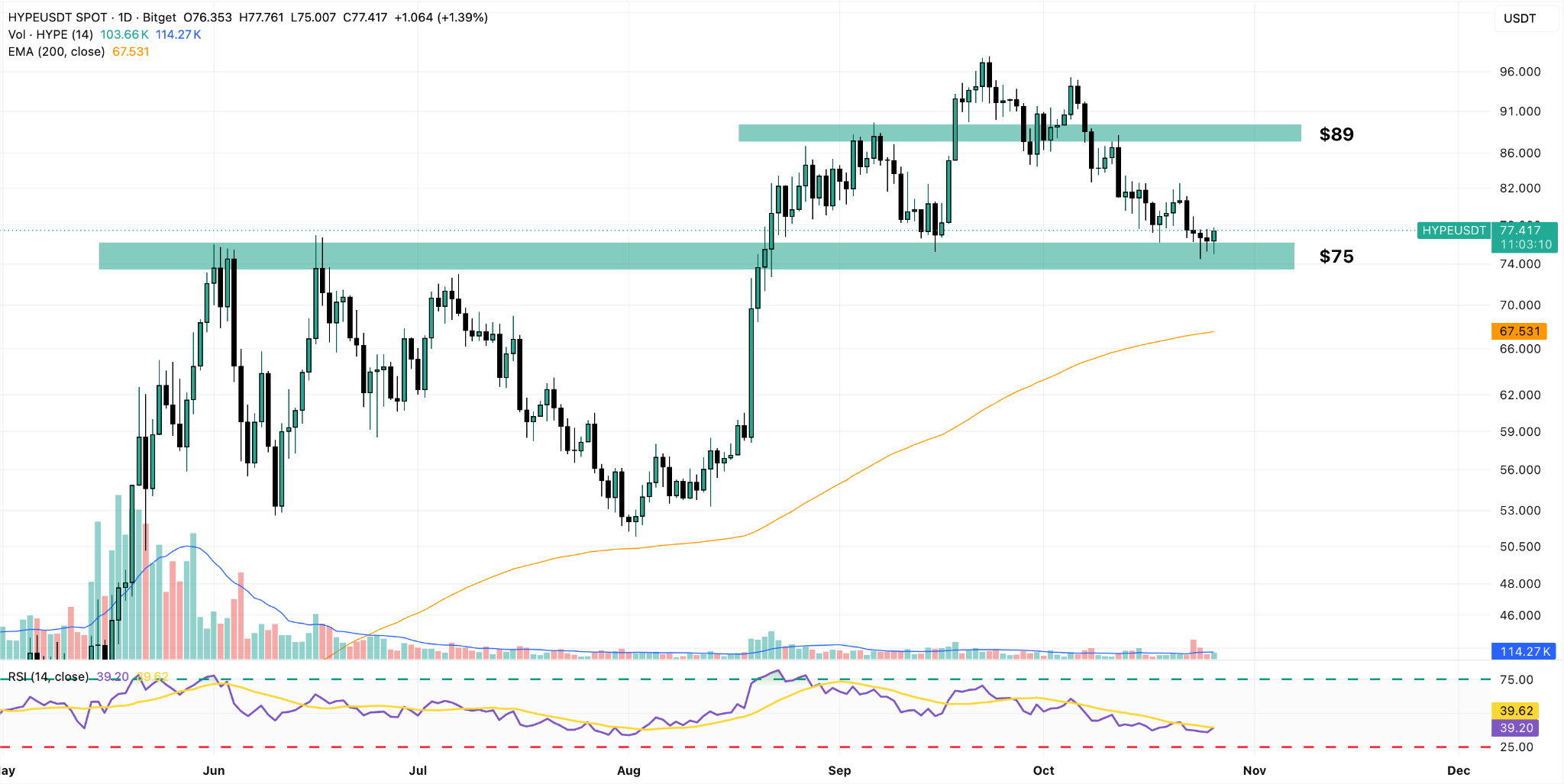
Task: Click the 91.000 price axis value
Action: coord(1520,111)
